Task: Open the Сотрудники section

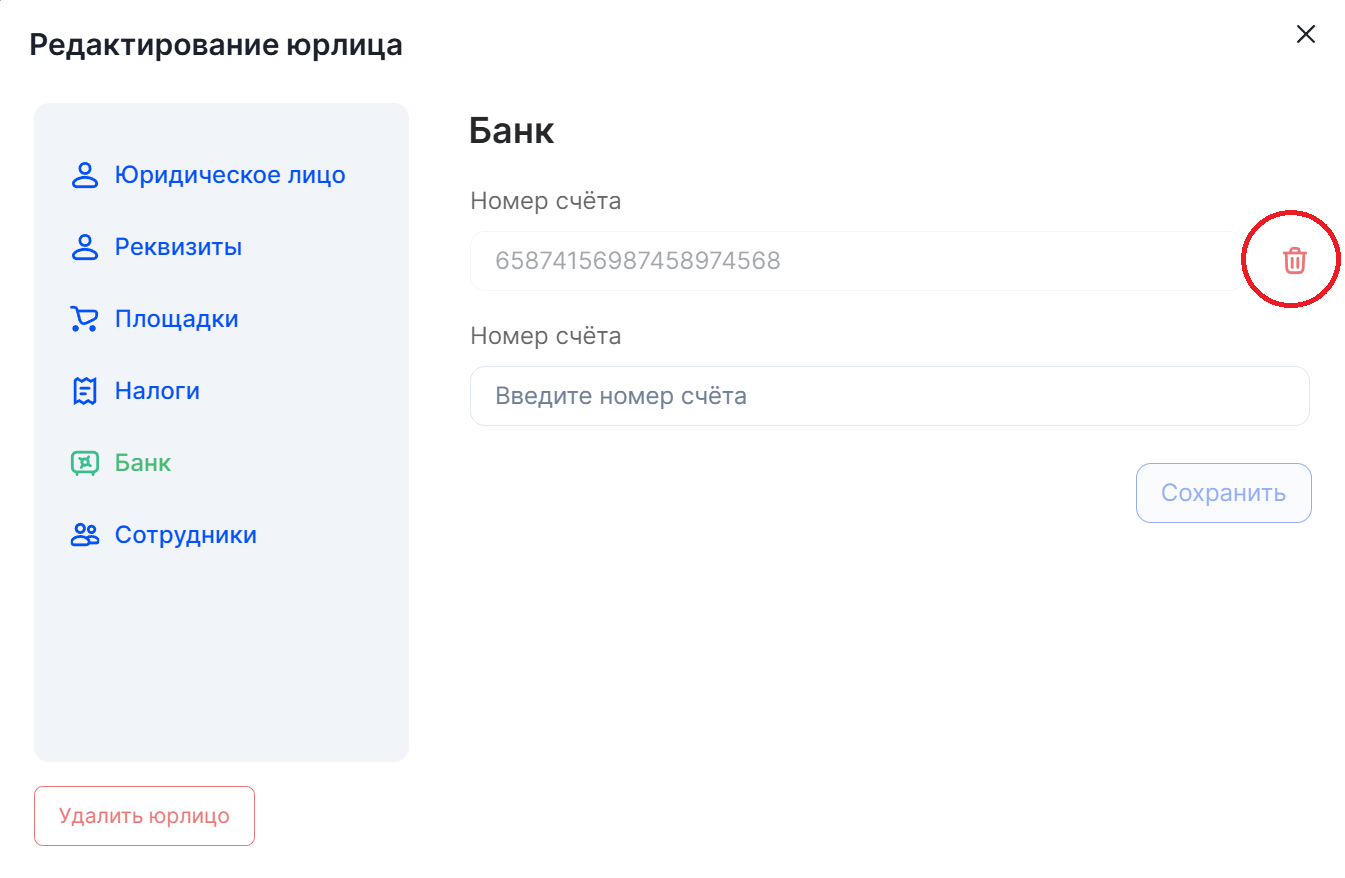Action: pos(185,535)
